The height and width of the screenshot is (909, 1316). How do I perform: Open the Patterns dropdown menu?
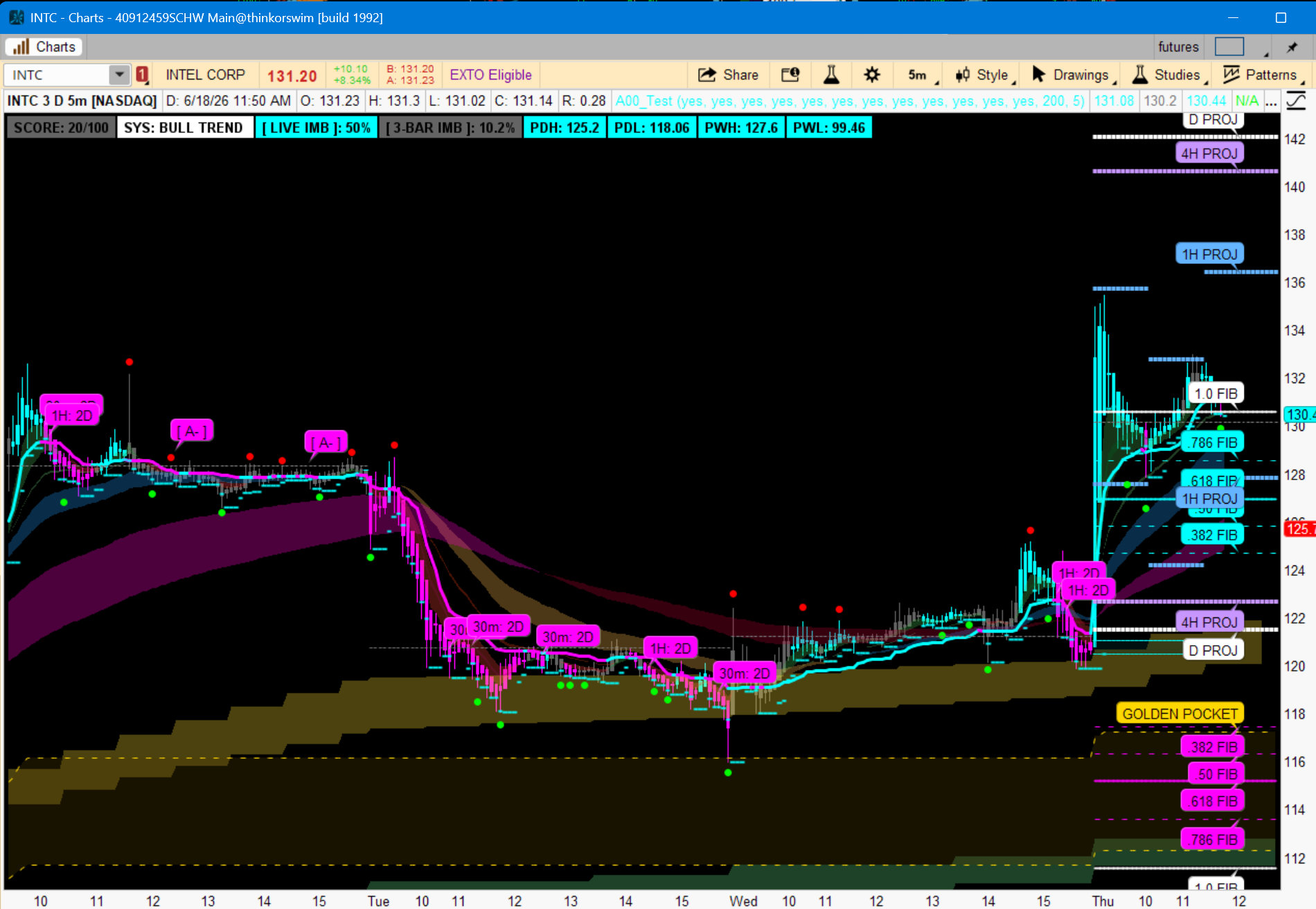click(x=1263, y=75)
